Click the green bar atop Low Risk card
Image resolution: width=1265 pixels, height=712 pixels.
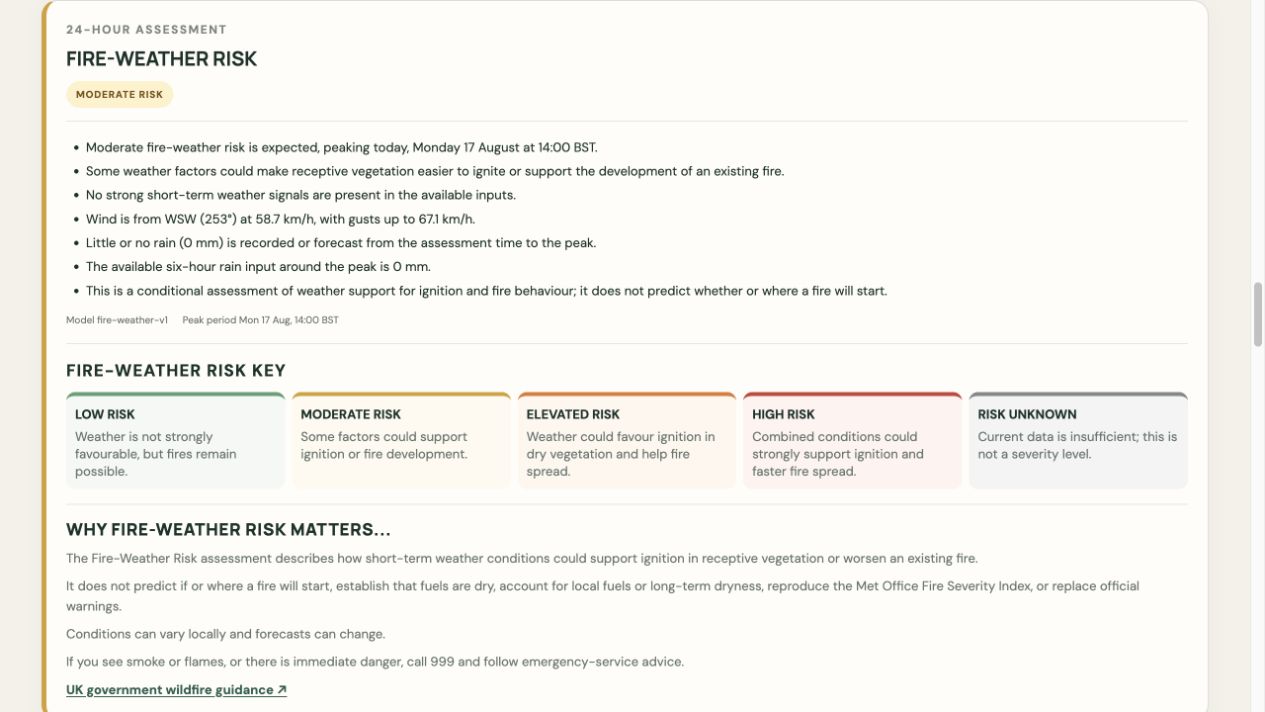(x=176, y=394)
